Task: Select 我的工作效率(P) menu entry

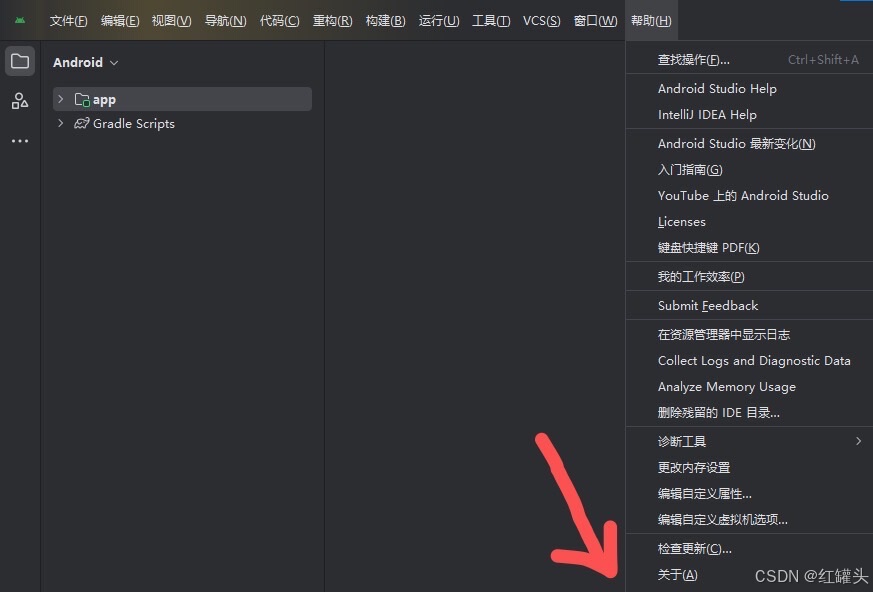Action: (x=749, y=277)
